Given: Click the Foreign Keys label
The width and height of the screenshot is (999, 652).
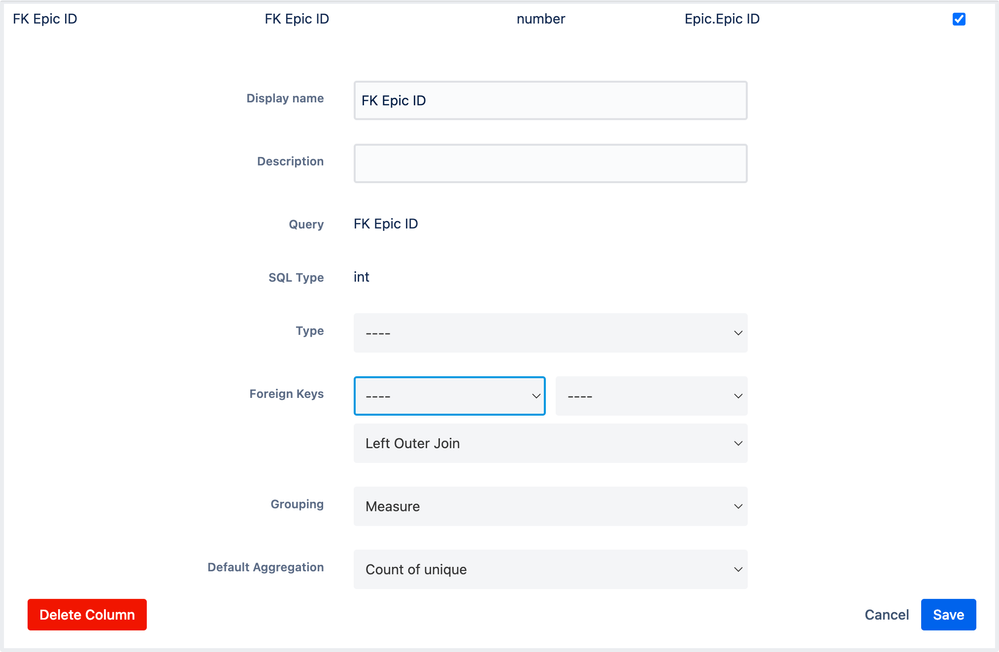Looking at the screenshot, I should pyautogui.click(x=286, y=394).
